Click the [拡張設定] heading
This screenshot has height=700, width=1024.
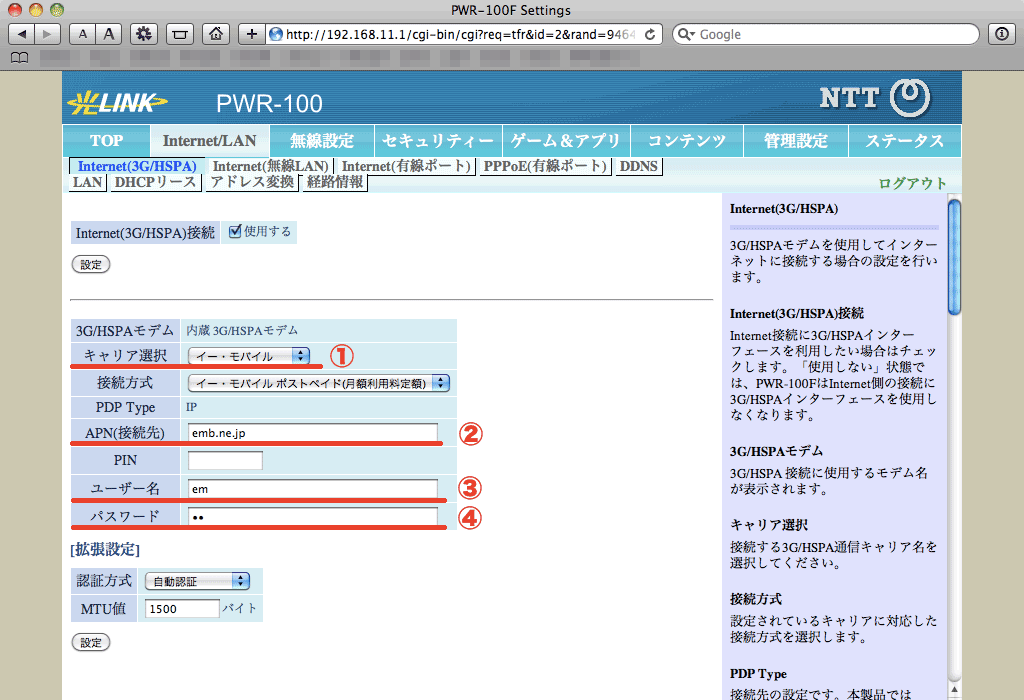click(105, 549)
